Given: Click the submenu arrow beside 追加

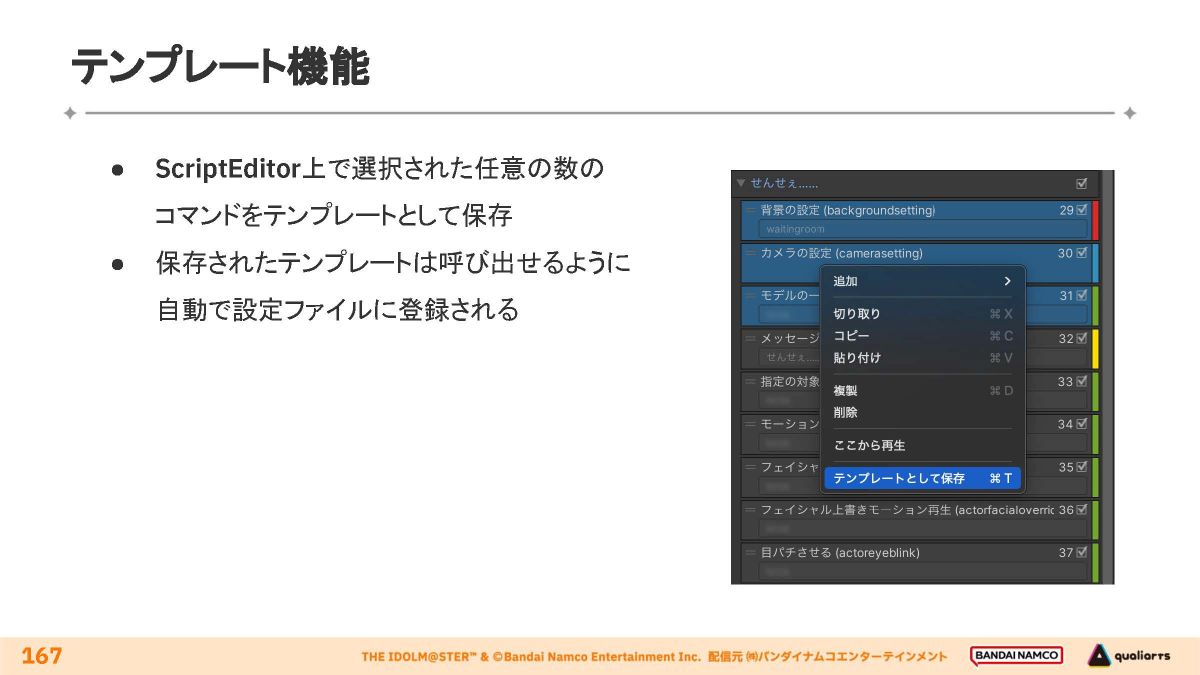Looking at the screenshot, I should coord(1007,282).
